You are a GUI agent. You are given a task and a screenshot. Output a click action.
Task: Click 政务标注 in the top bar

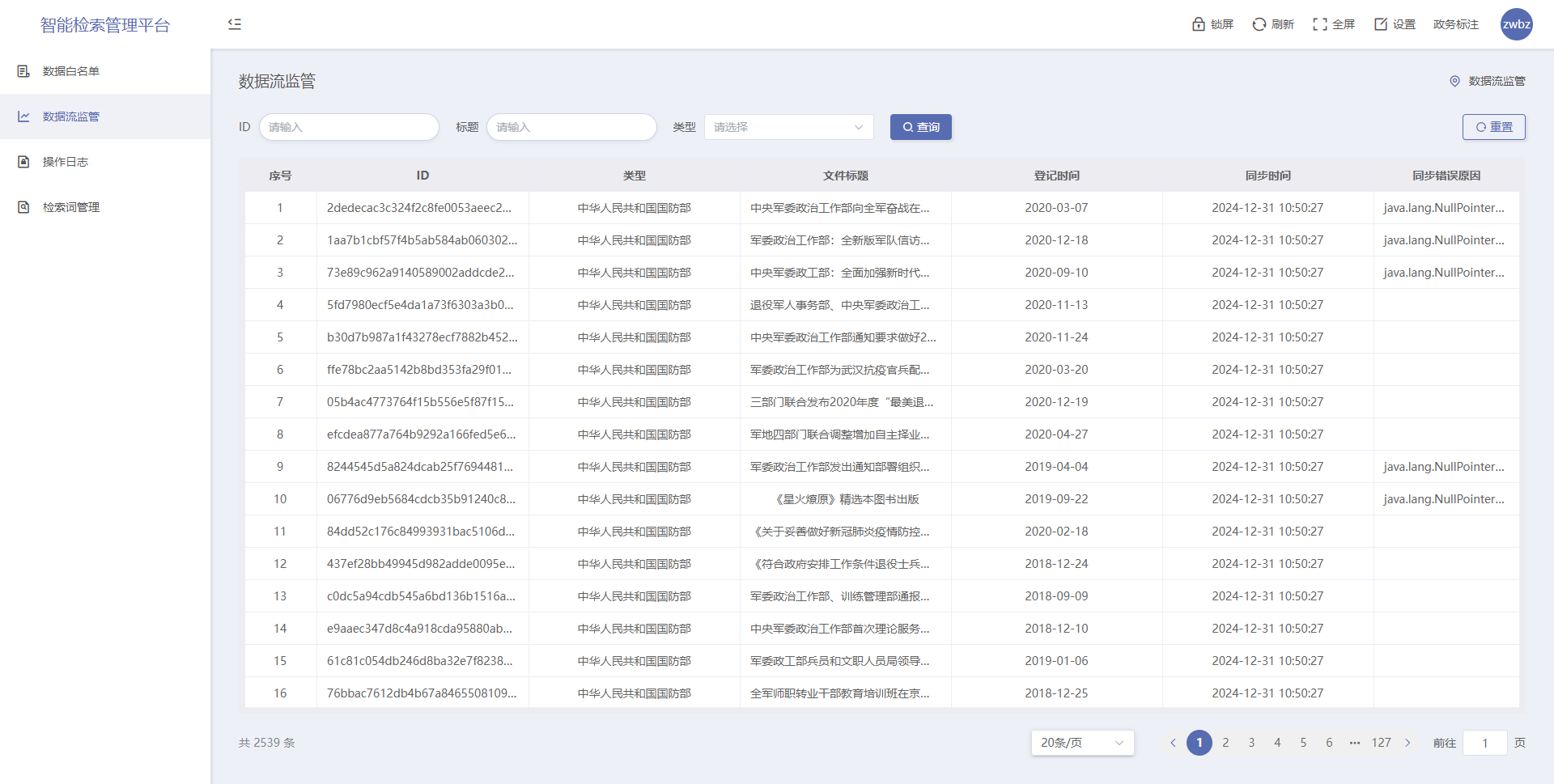point(1455,24)
